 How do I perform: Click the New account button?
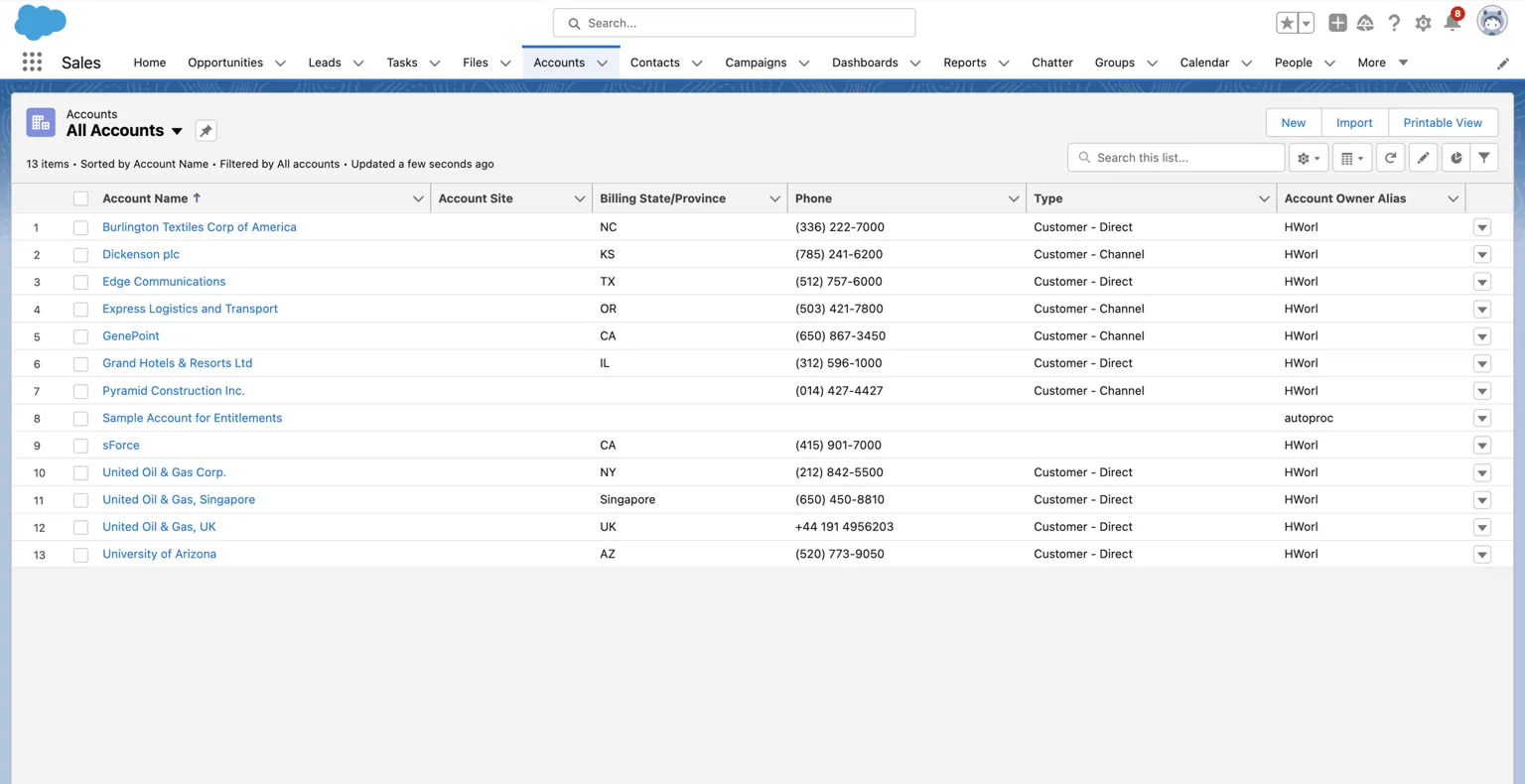point(1293,123)
